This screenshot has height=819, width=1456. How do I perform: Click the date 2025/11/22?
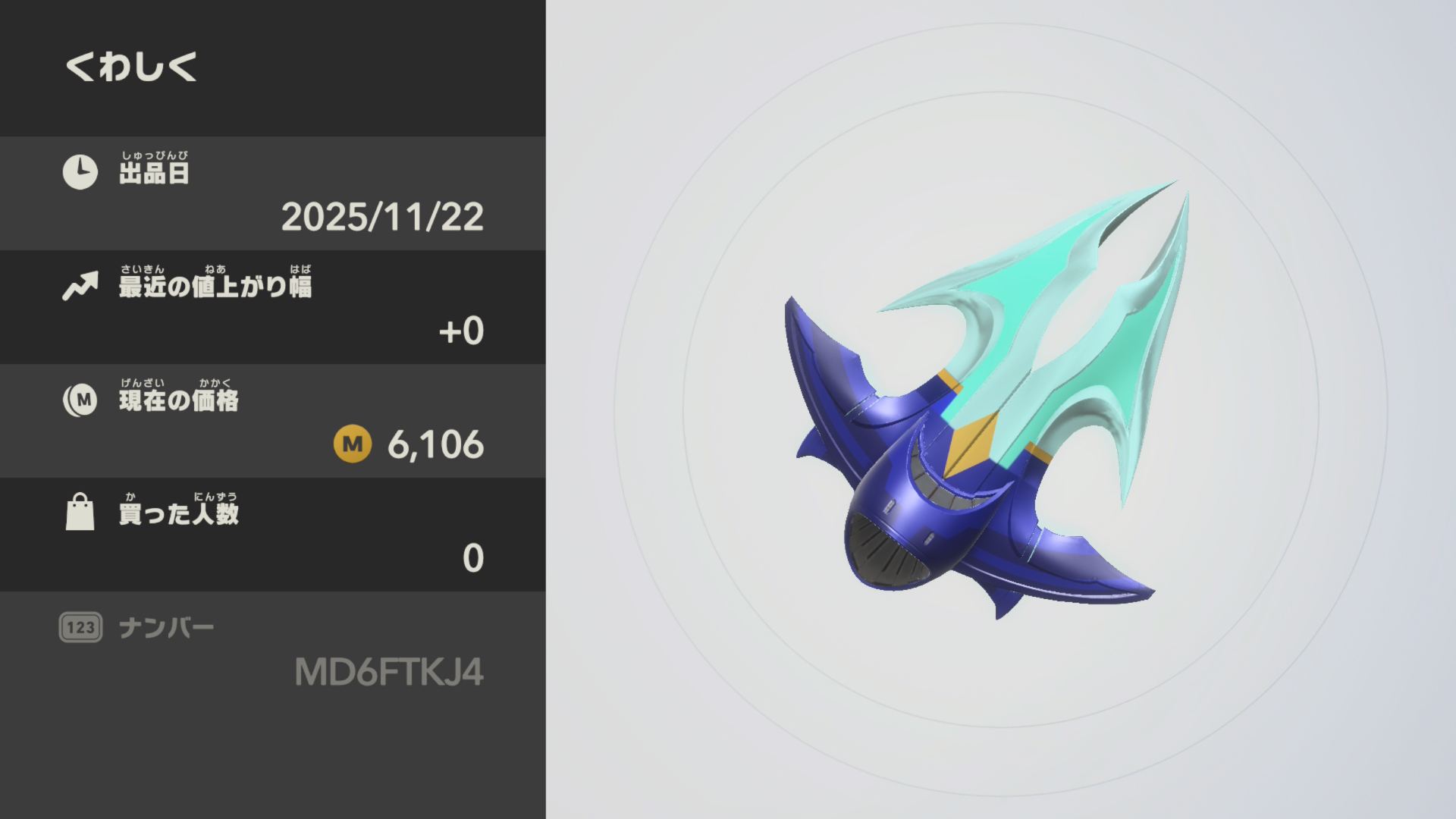pyautogui.click(x=382, y=217)
